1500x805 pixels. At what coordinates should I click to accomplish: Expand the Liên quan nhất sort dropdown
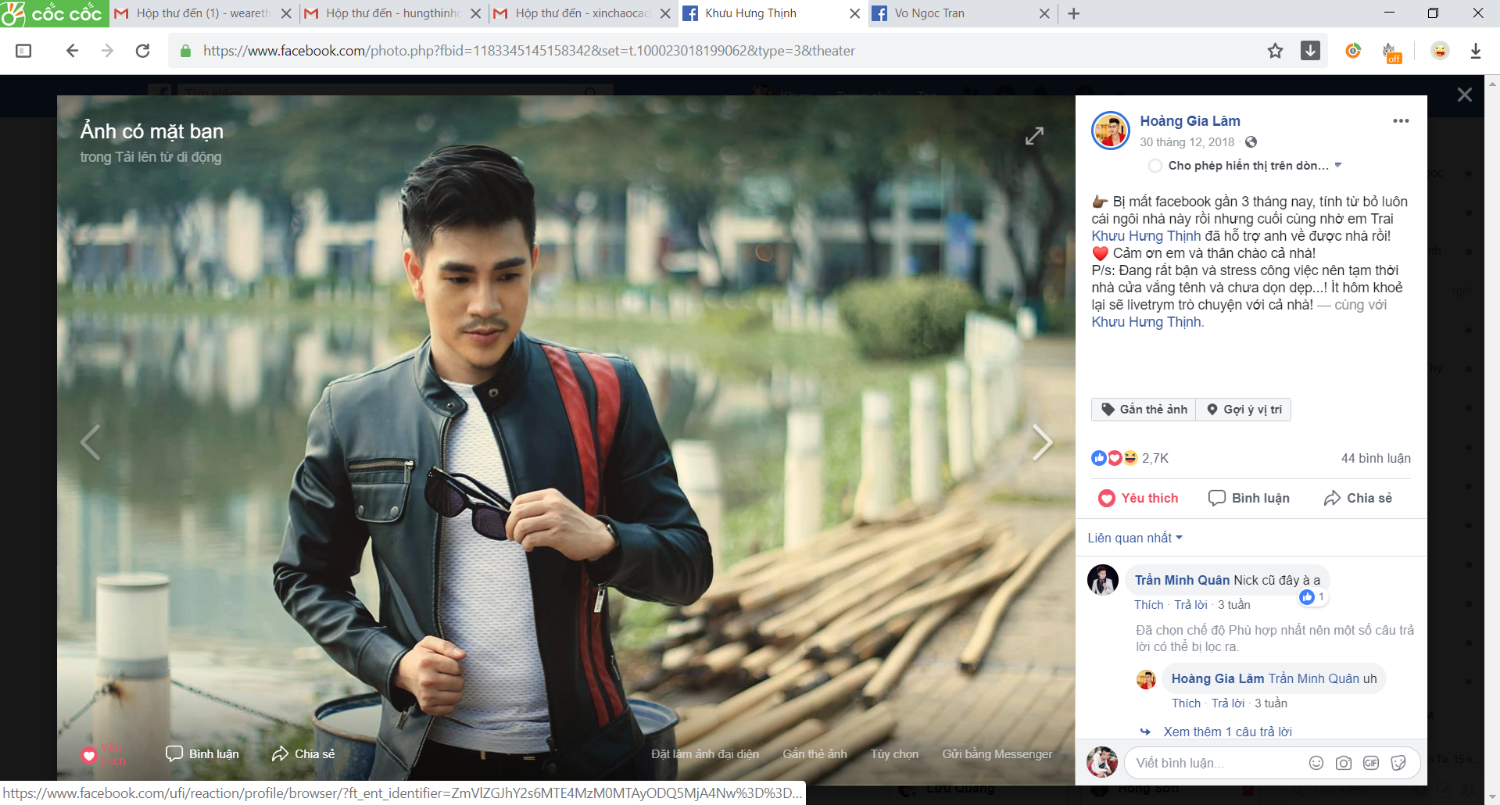click(x=1135, y=538)
